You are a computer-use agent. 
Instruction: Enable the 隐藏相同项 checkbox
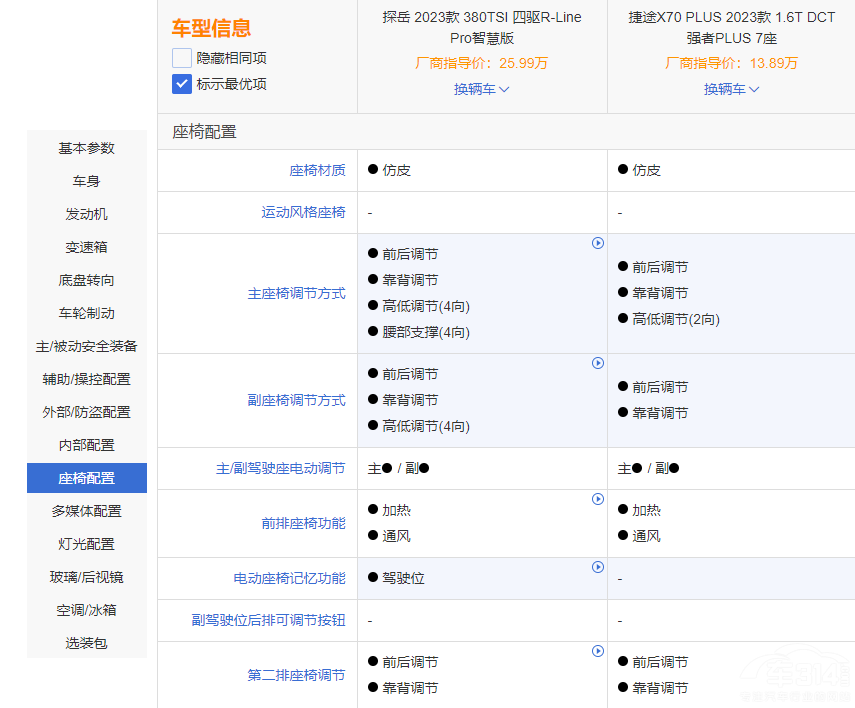coord(181,58)
